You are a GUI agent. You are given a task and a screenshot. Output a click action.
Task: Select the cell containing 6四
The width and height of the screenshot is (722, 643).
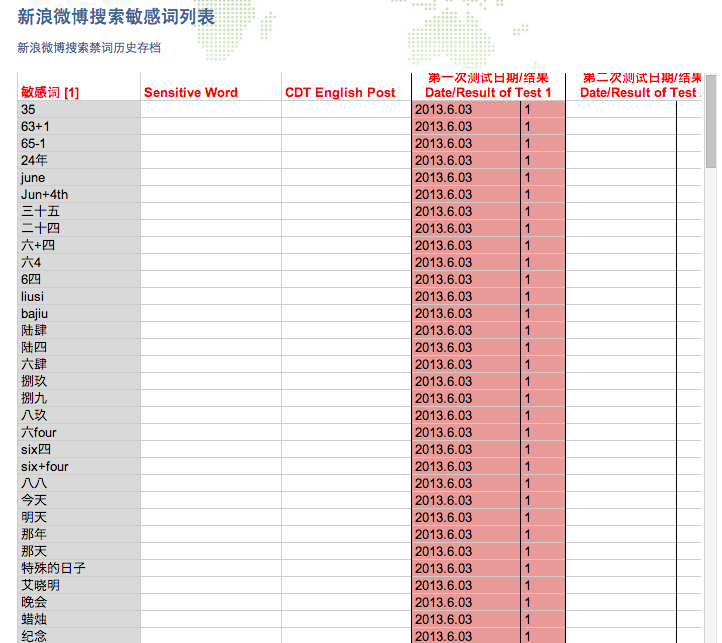[79, 280]
